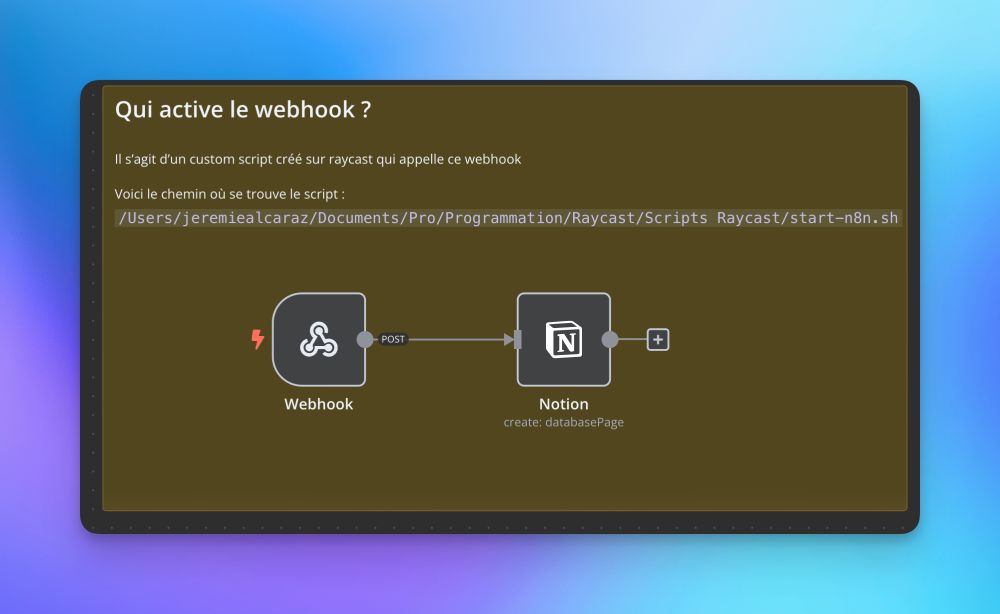Click the red trigger lightning bolt icon
Image resolution: width=1000 pixels, height=614 pixels.
[x=258, y=339]
